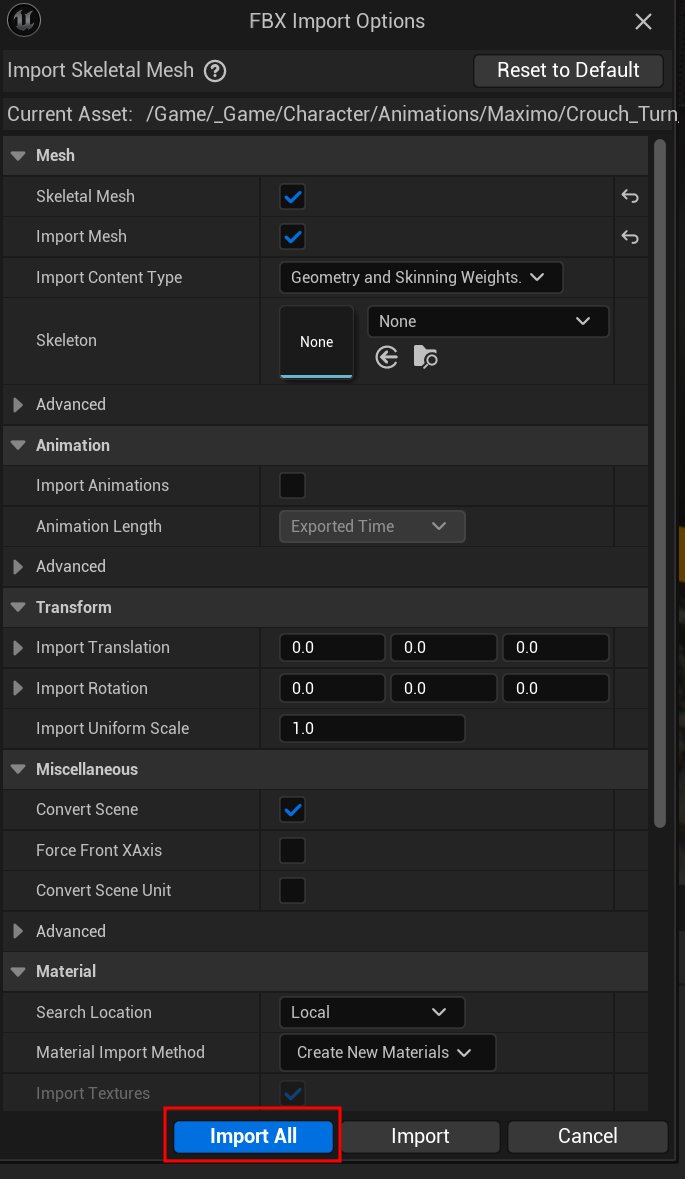Collapse the Transform section
This screenshot has width=685, height=1179.
(18, 608)
